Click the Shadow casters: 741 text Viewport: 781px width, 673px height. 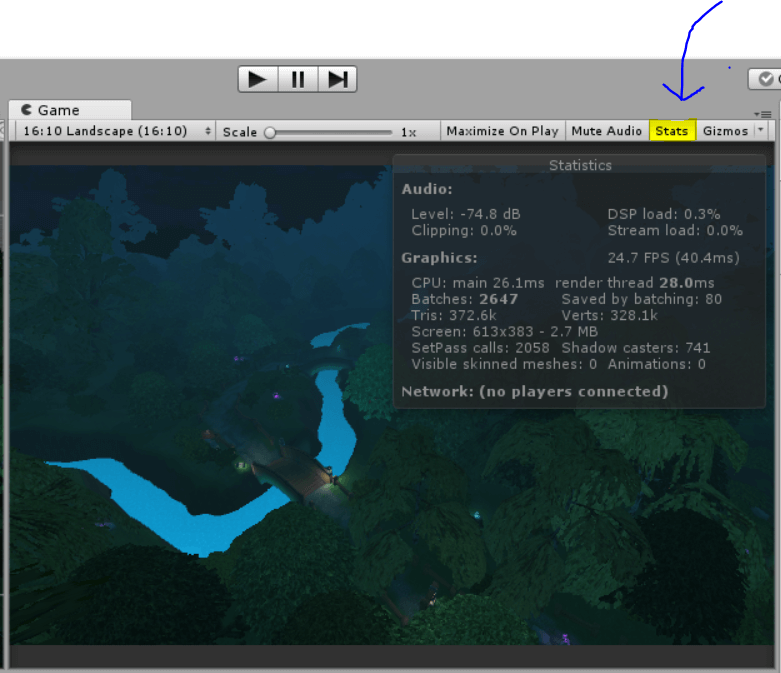[636, 348]
